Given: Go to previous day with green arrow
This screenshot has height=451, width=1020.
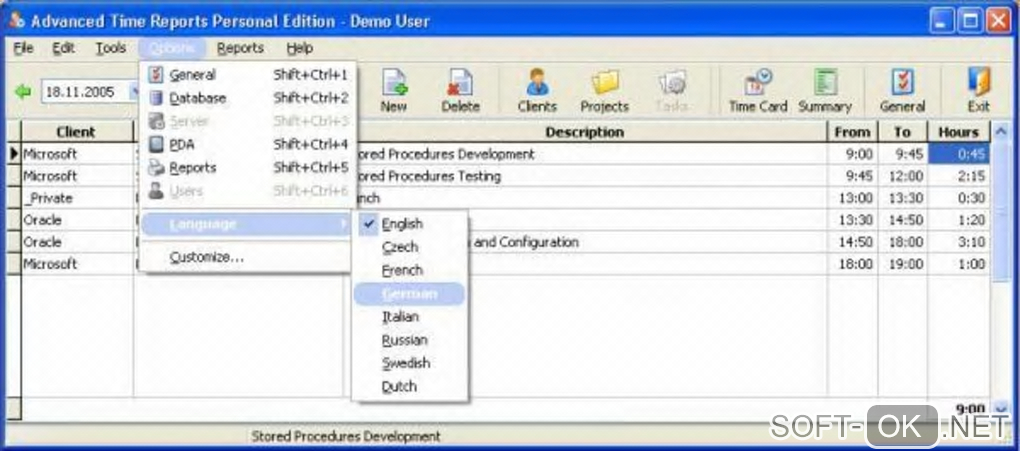Looking at the screenshot, I should 23,92.
